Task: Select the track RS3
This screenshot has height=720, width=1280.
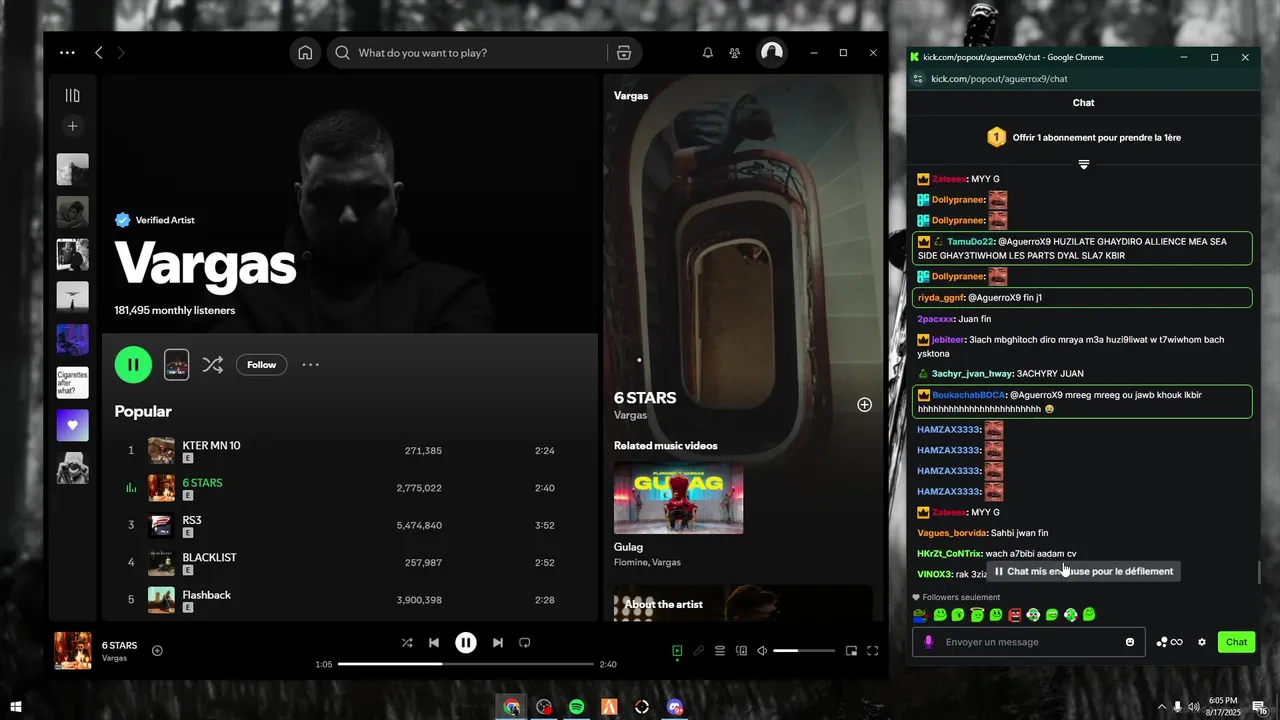Action: coord(192,520)
